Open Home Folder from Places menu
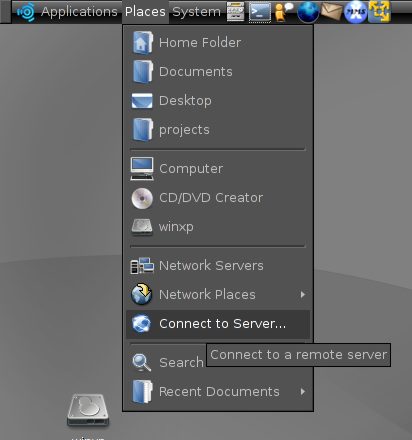Screen dimensions: 412x440 [x=218, y=42]
